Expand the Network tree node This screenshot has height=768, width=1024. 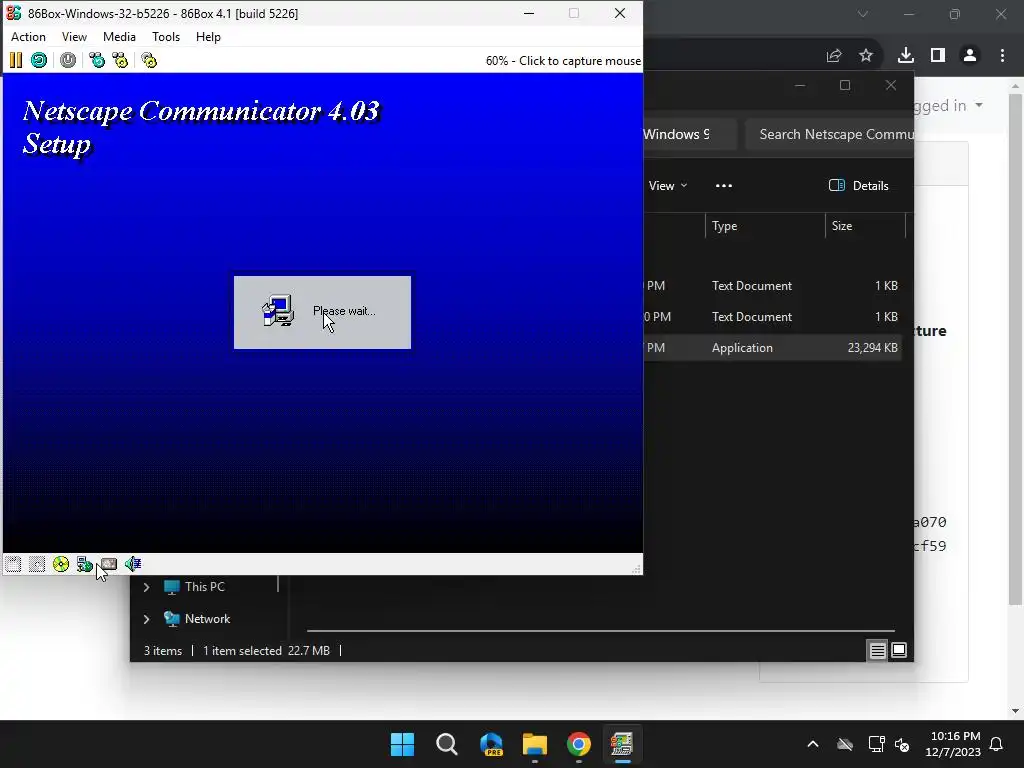147,619
